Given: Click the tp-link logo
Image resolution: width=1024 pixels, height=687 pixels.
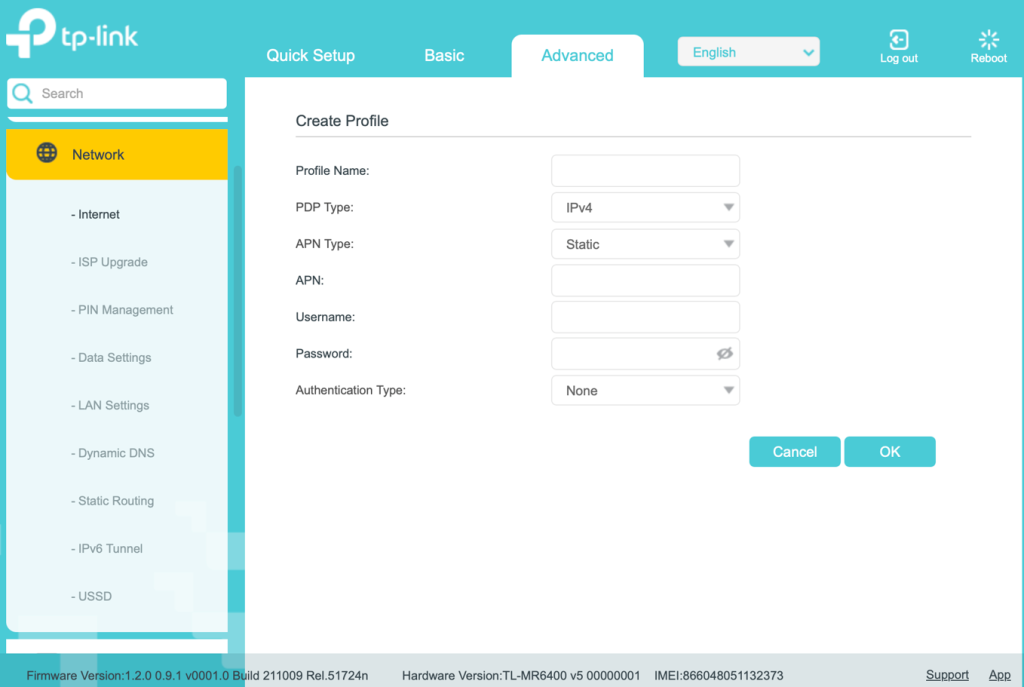Looking at the screenshot, I should coord(72,35).
